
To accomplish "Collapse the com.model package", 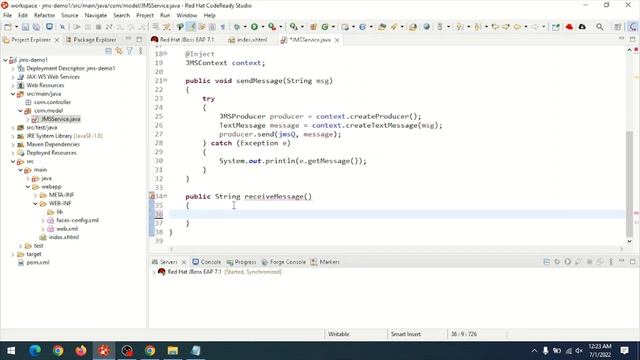I will (x=20, y=111).
